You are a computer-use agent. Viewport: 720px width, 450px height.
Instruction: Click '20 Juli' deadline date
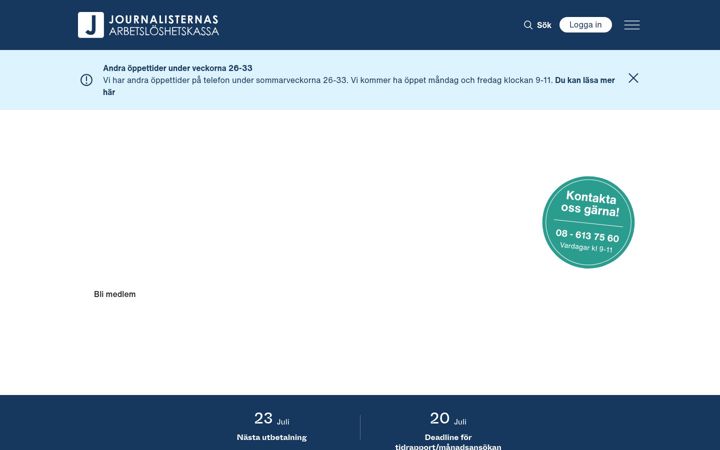tap(448, 418)
